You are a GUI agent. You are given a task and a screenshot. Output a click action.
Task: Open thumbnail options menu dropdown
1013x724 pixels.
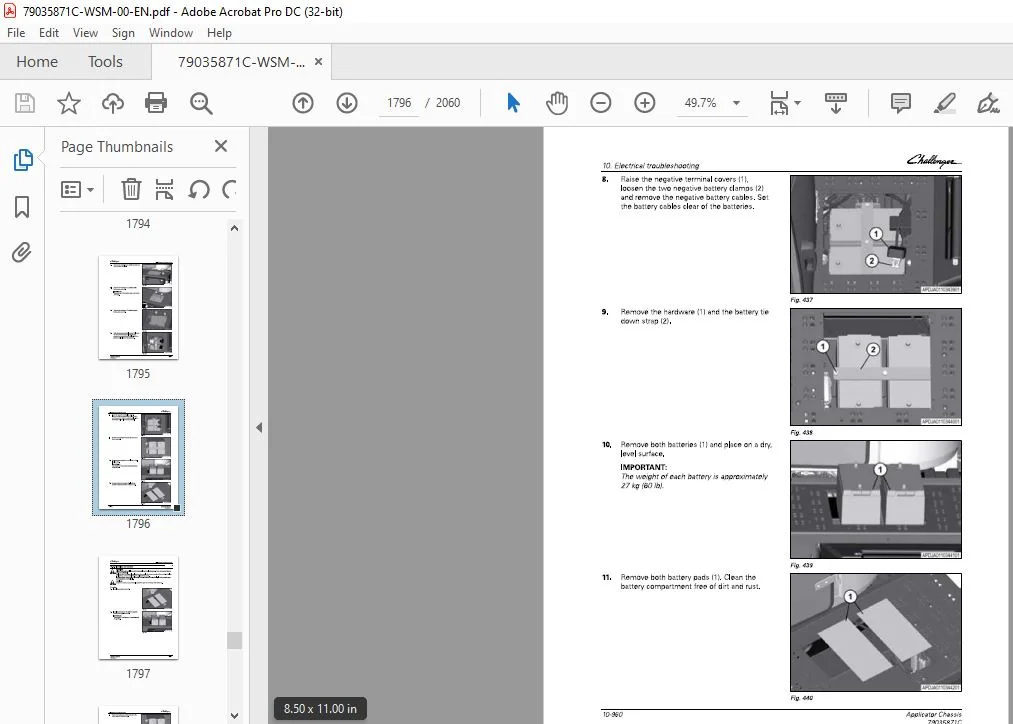click(x=77, y=190)
